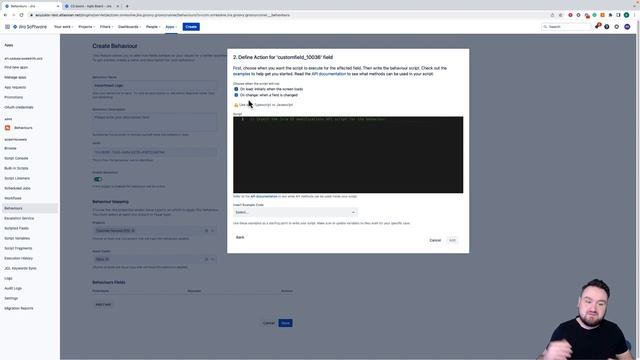Expand the Filters menu
Screen dimensions: 640x360
tap(106, 27)
